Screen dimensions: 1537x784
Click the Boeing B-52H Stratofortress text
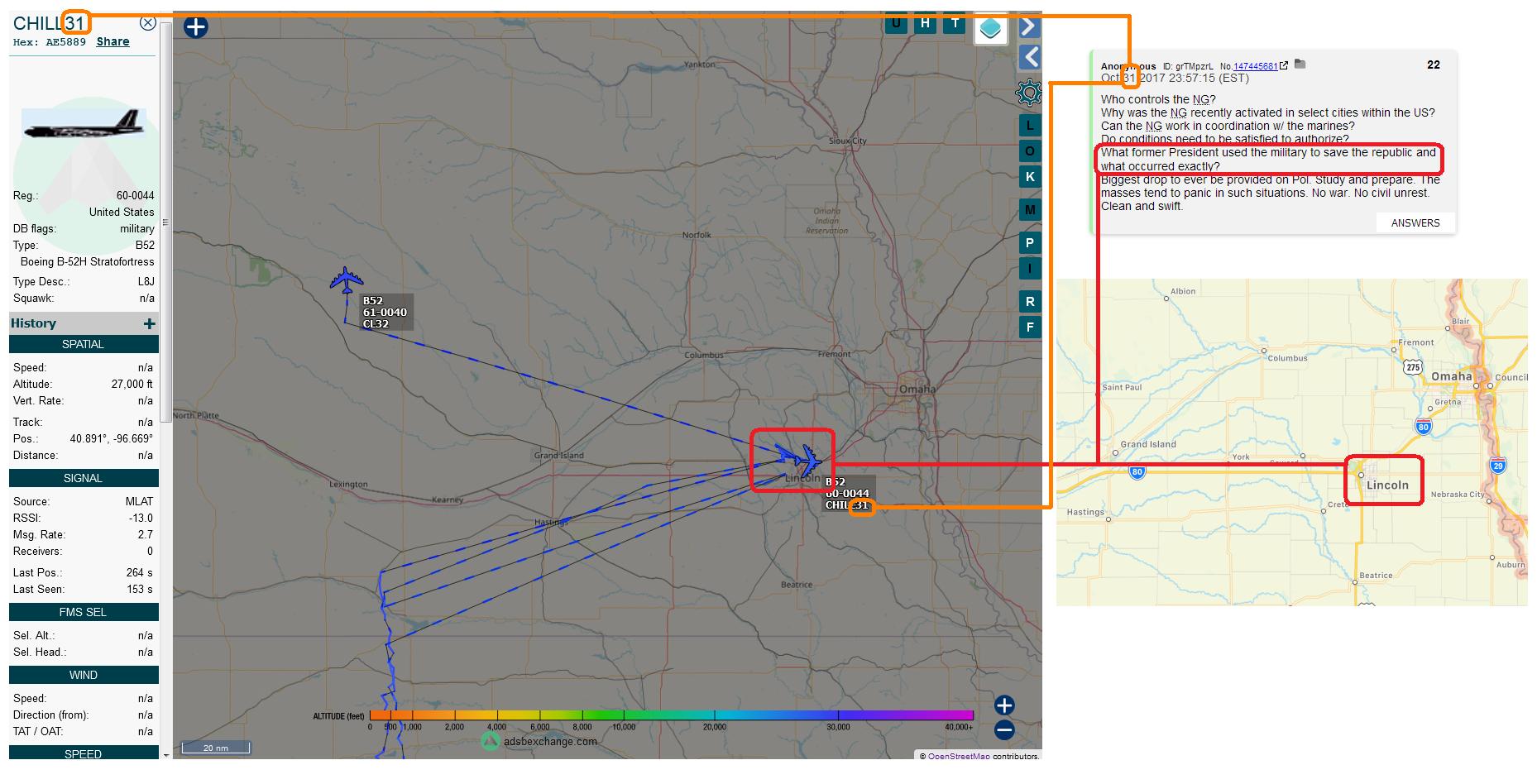coord(88,262)
